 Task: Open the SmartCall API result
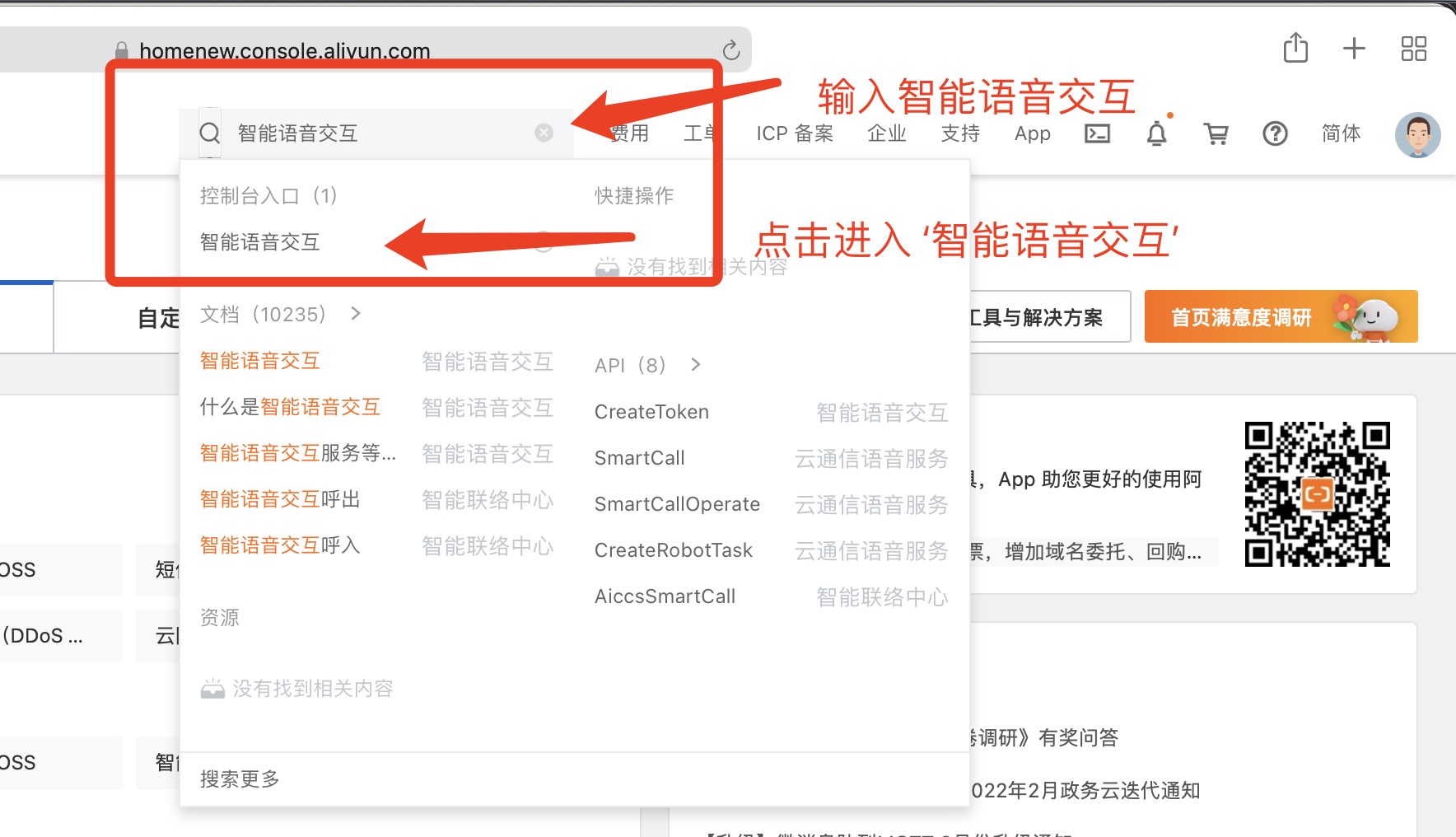pos(640,458)
